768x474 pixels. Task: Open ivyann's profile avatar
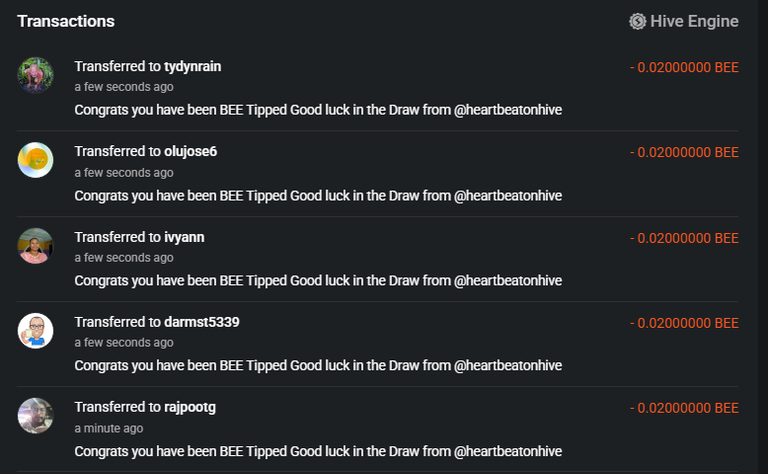point(36,245)
